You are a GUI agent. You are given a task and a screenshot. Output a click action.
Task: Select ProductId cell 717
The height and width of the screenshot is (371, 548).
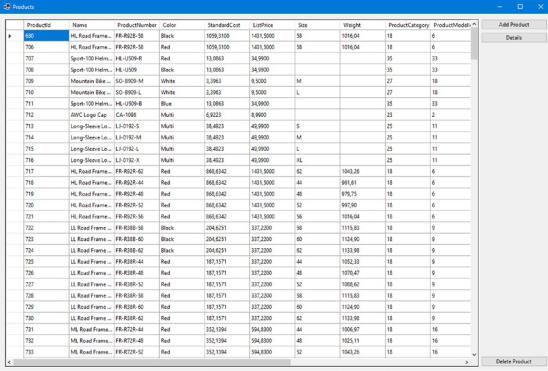tap(46, 171)
